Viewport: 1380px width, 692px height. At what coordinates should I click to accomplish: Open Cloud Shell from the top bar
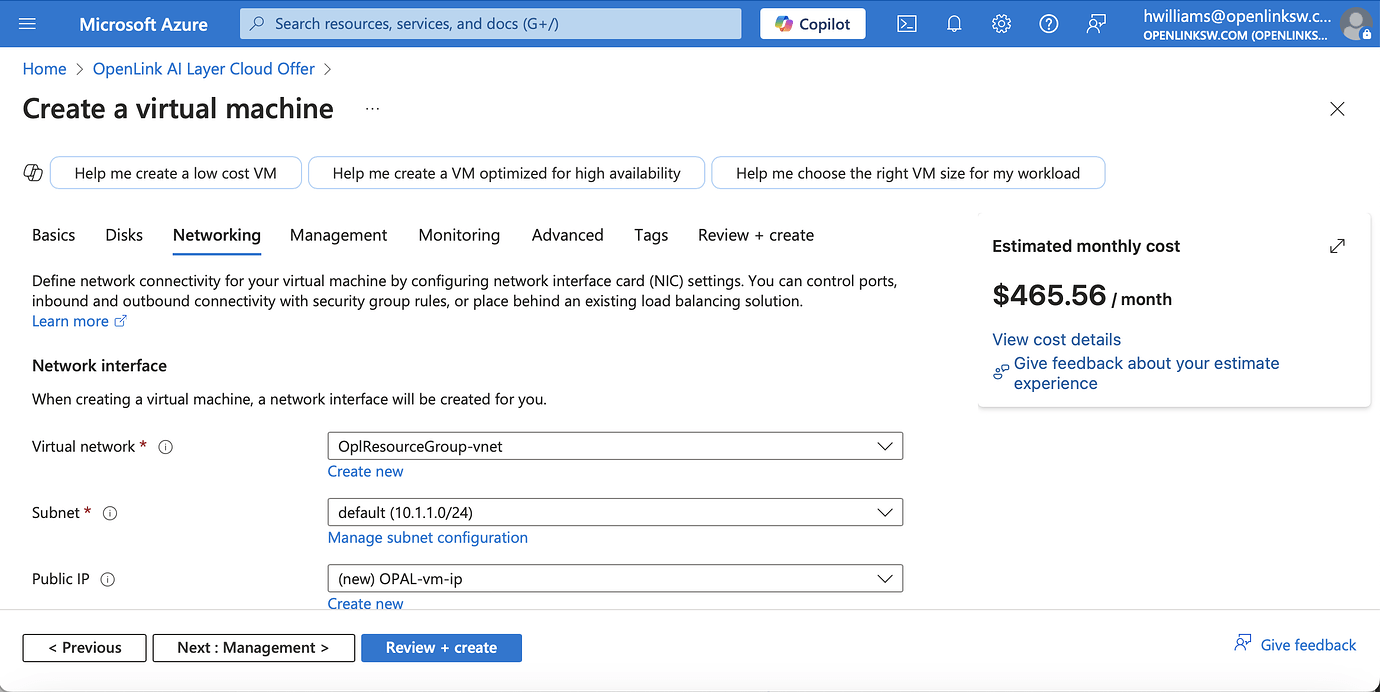click(907, 24)
